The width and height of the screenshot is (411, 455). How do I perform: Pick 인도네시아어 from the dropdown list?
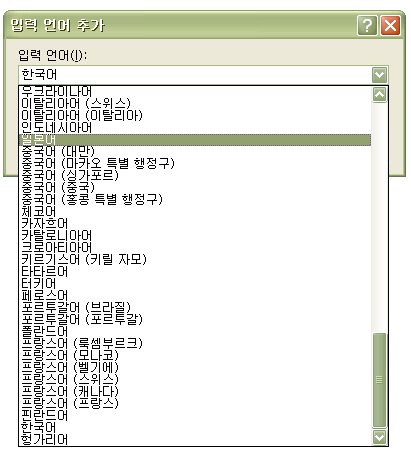tap(195, 128)
